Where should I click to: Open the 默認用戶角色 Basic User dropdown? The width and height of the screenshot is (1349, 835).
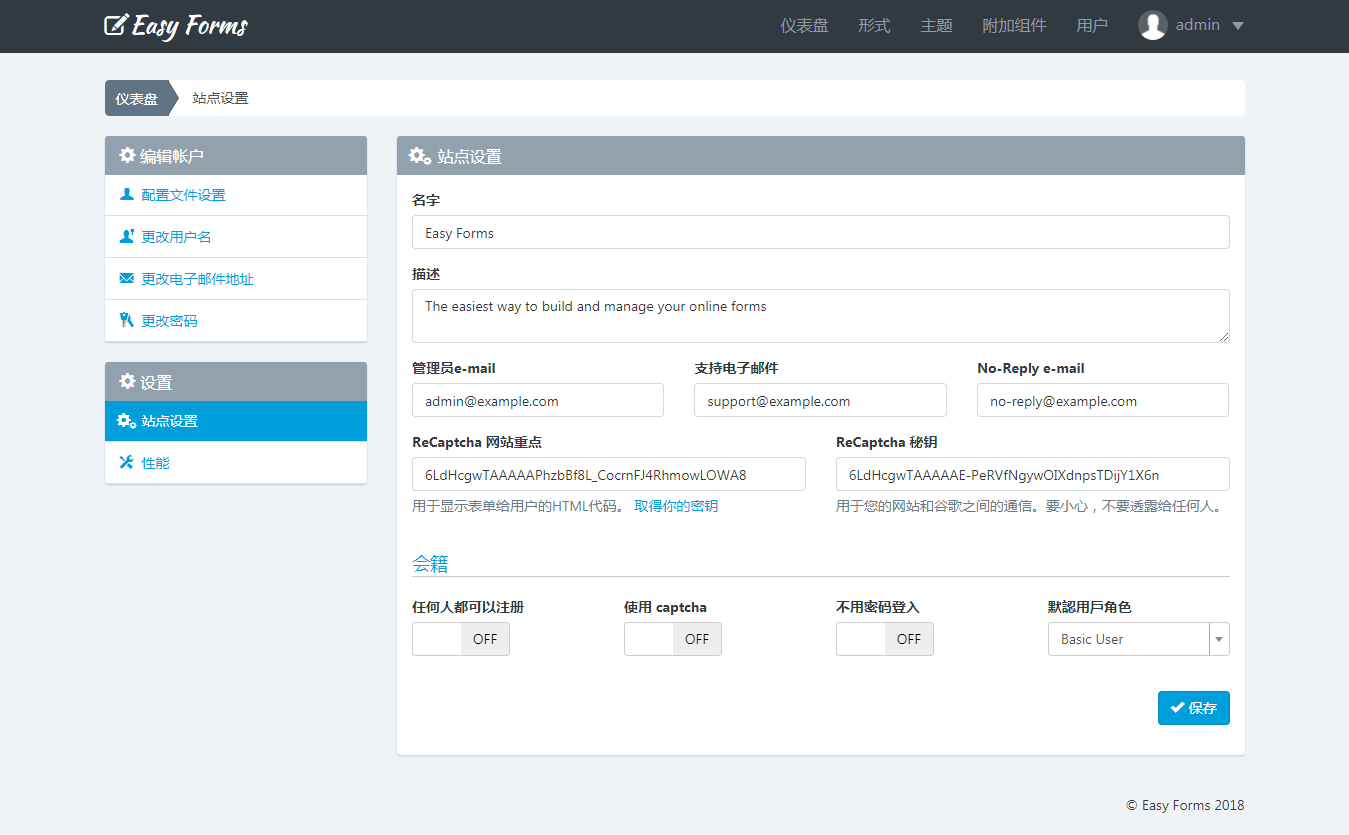pyautogui.click(x=1138, y=639)
